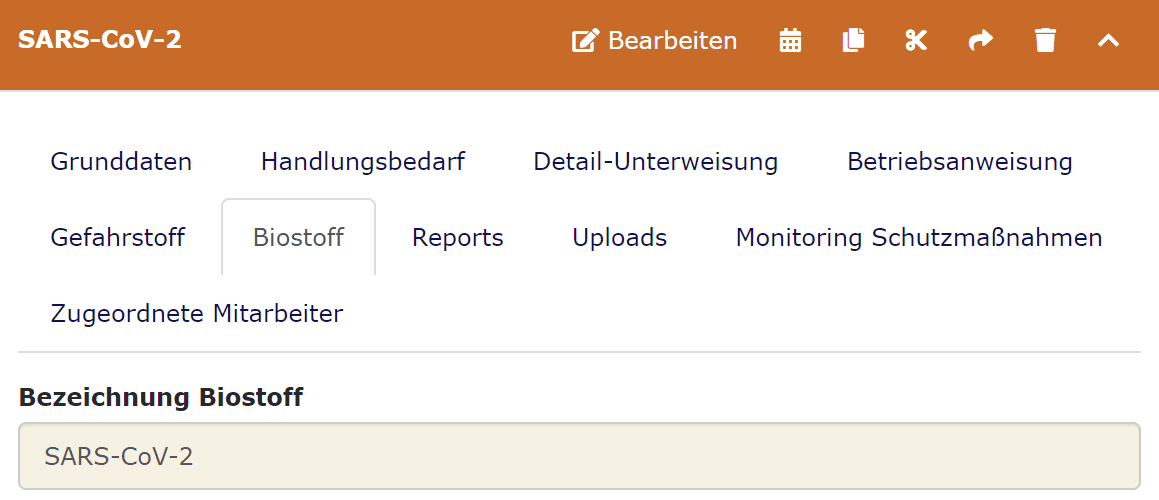Open the Uploads tab
Viewport: 1159px width, 500px height.
click(x=619, y=238)
